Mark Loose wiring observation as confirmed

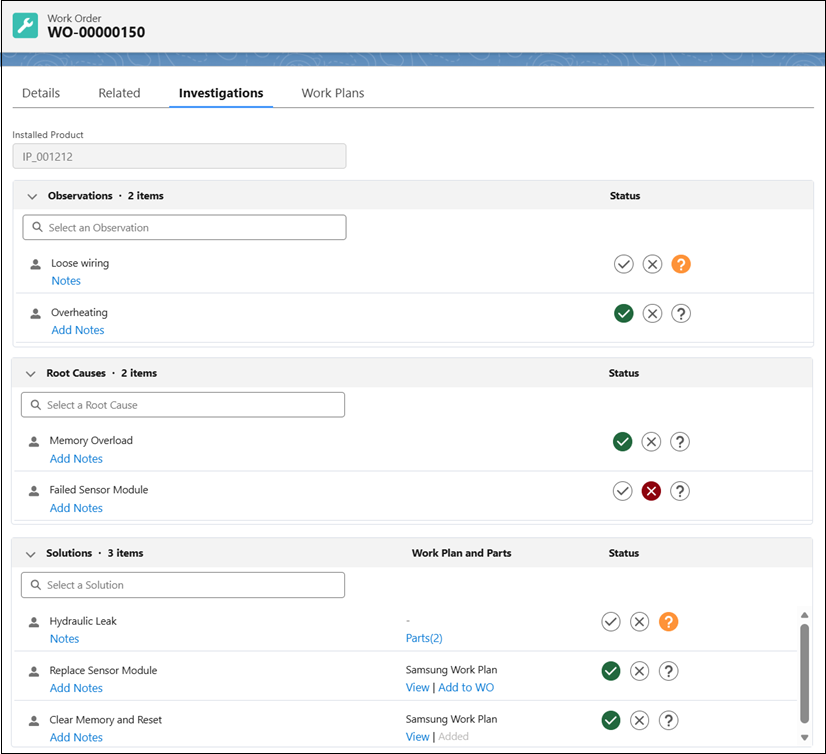624,264
